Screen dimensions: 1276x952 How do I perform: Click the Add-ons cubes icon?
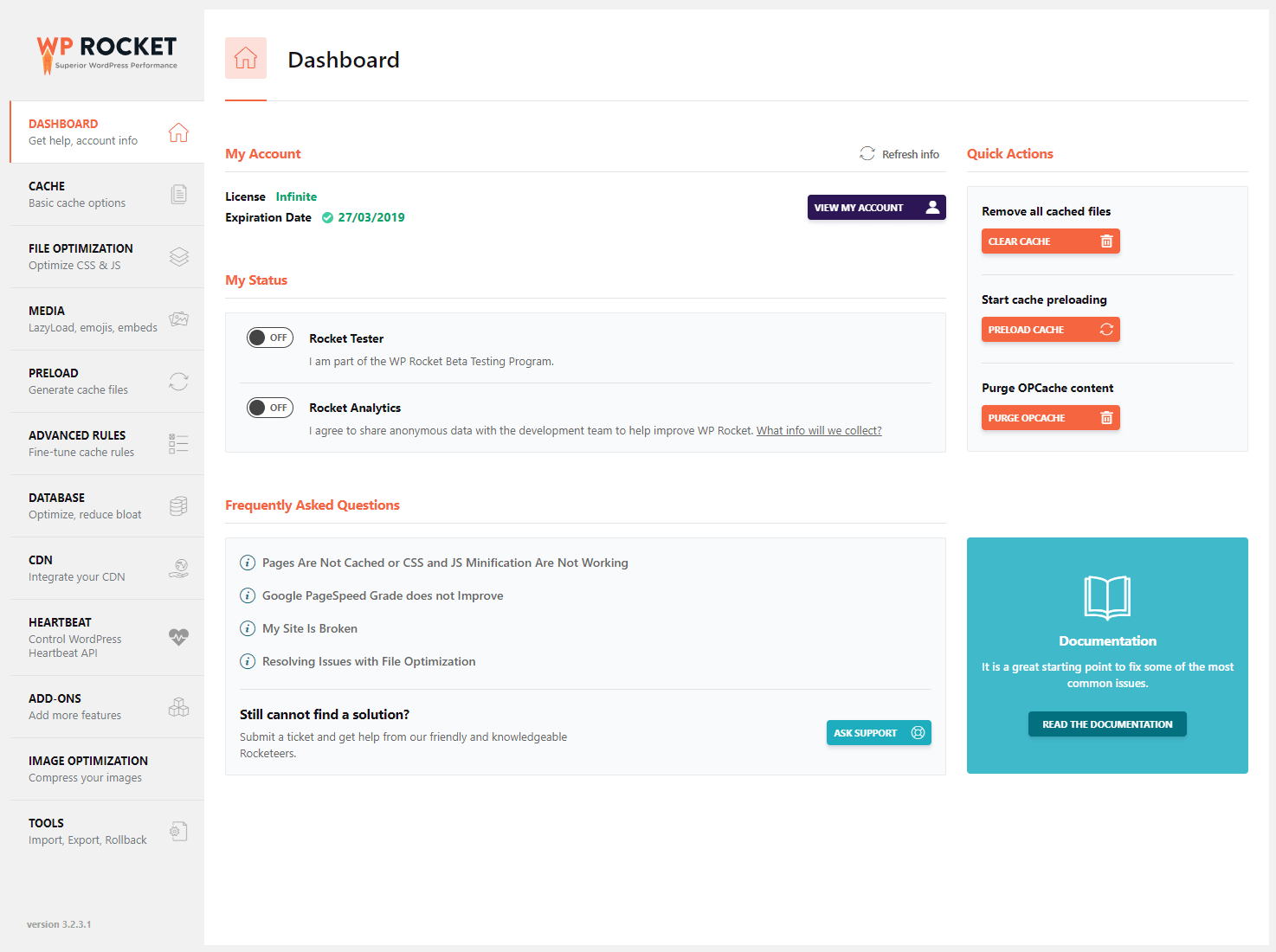(178, 707)
